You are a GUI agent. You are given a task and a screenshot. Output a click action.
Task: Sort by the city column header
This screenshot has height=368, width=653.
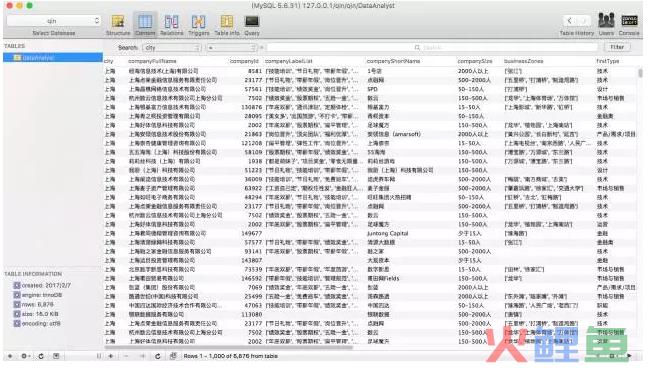coord(109,61)
